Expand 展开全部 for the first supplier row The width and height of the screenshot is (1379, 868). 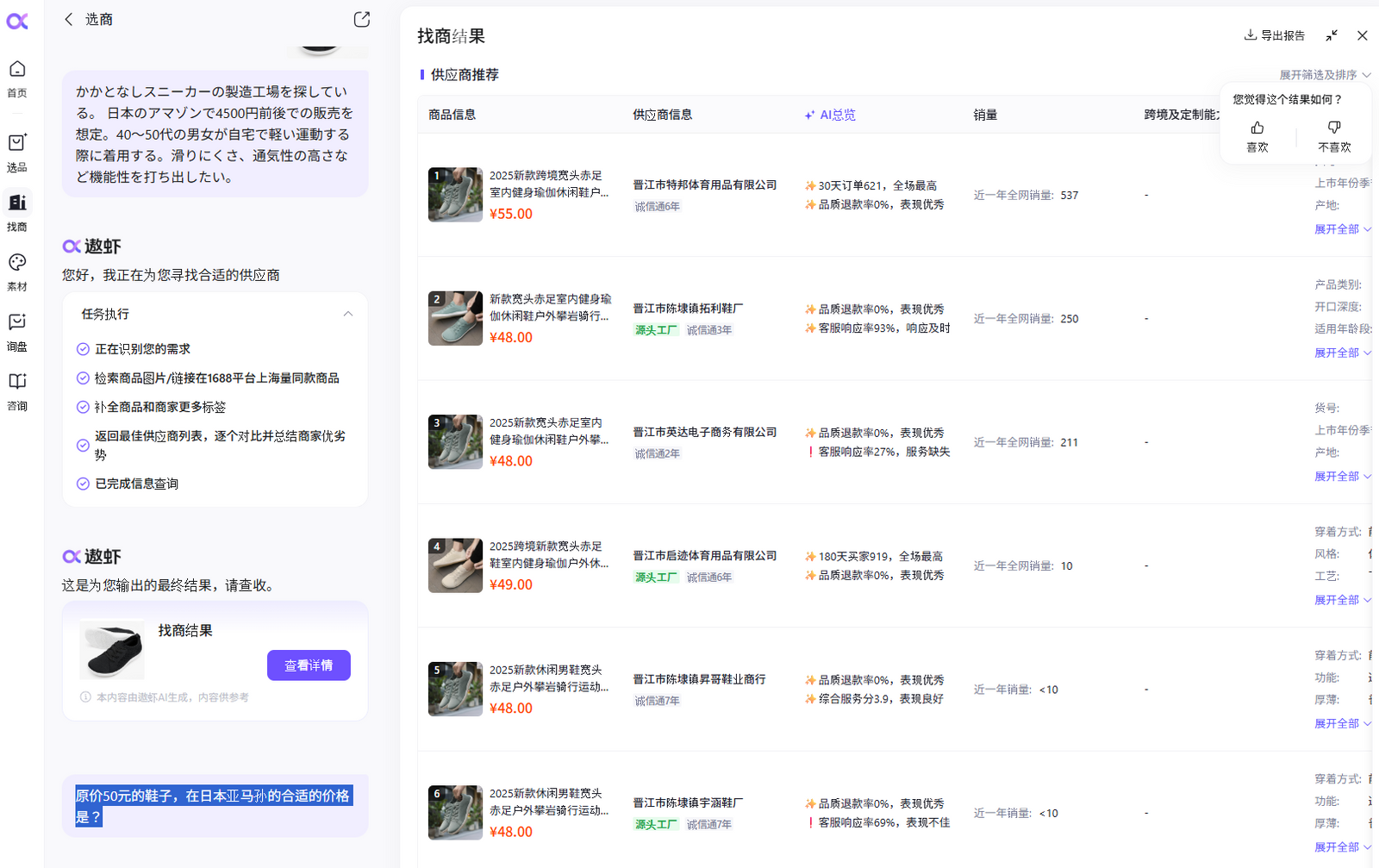pyautogui.click(x=1341, y=229)
